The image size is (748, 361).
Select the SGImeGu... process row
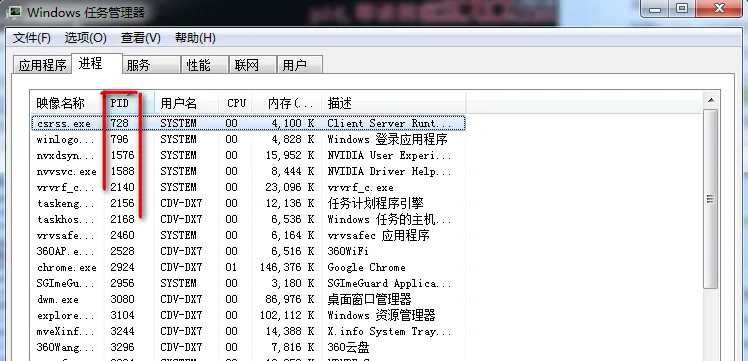(248, 283)
